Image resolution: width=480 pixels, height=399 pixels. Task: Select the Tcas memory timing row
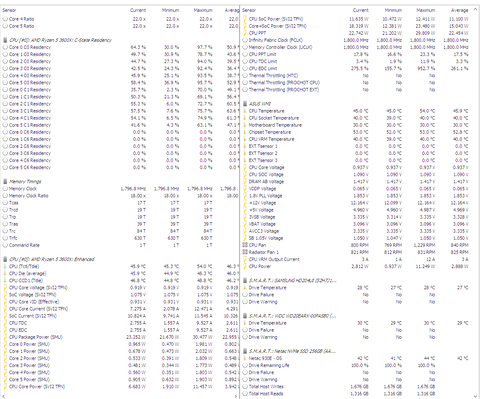point(120,203)
